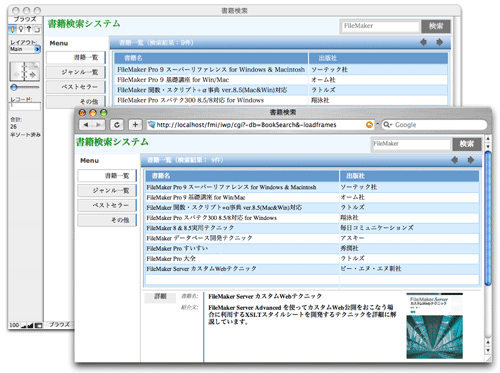Click the browser forward arrow button
This screenshot has width=500, height=373.
99,125
